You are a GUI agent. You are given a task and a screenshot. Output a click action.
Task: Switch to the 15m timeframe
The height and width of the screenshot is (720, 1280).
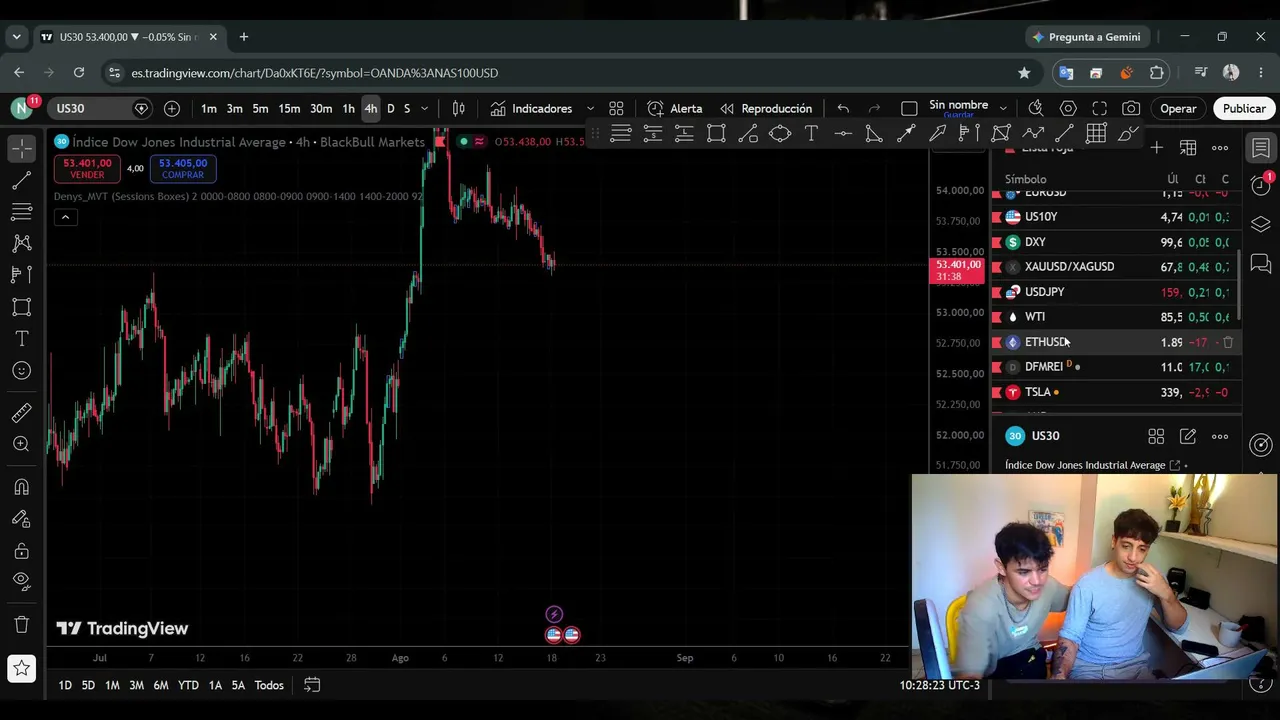point(289,108)
